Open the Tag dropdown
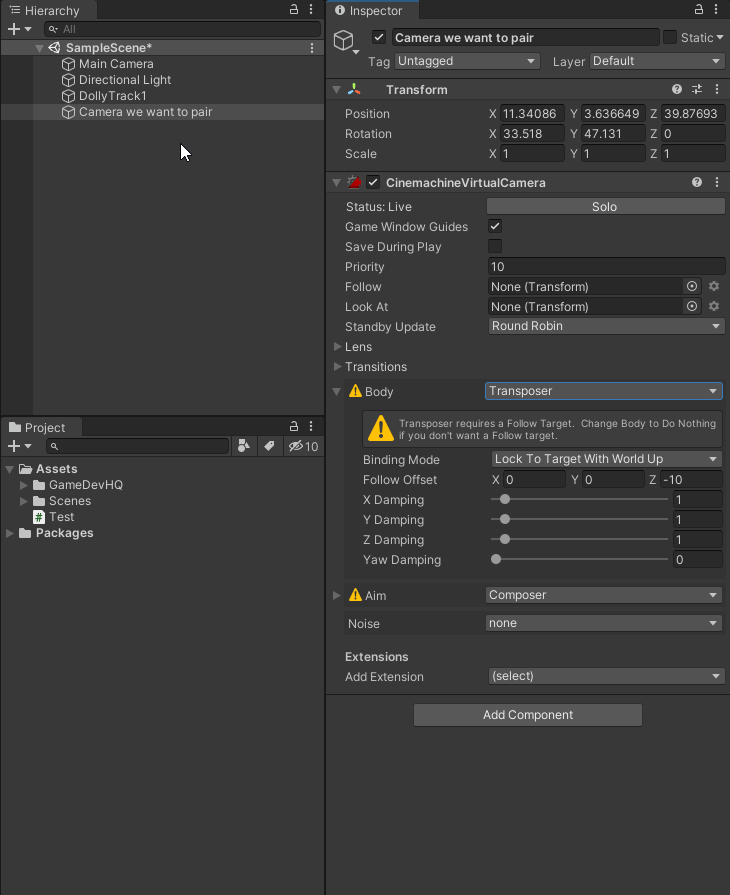This screenshot has height=895, width=730. [467, 61]
